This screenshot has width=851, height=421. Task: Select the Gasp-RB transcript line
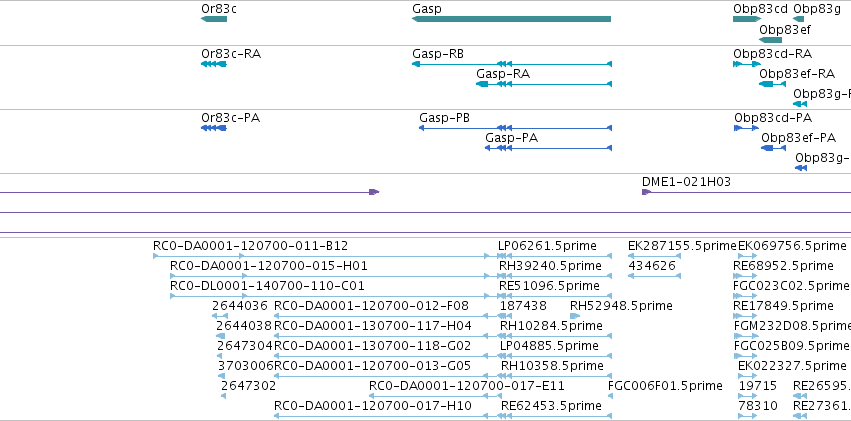[512, 64]
